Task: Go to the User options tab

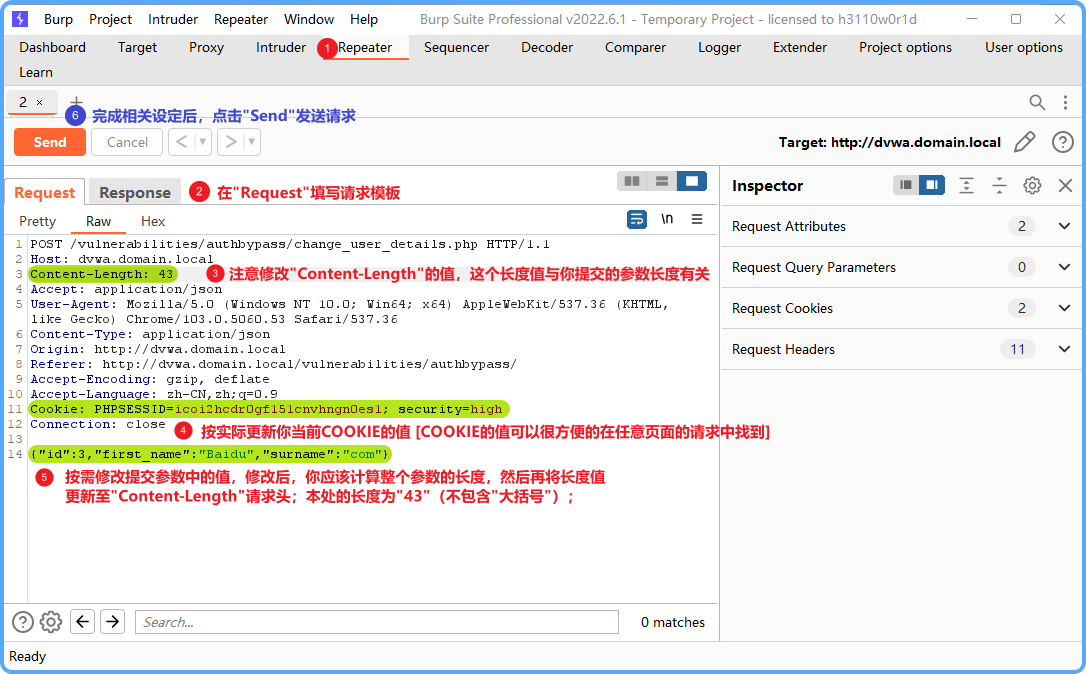Action: click(x=1024, y=47)
